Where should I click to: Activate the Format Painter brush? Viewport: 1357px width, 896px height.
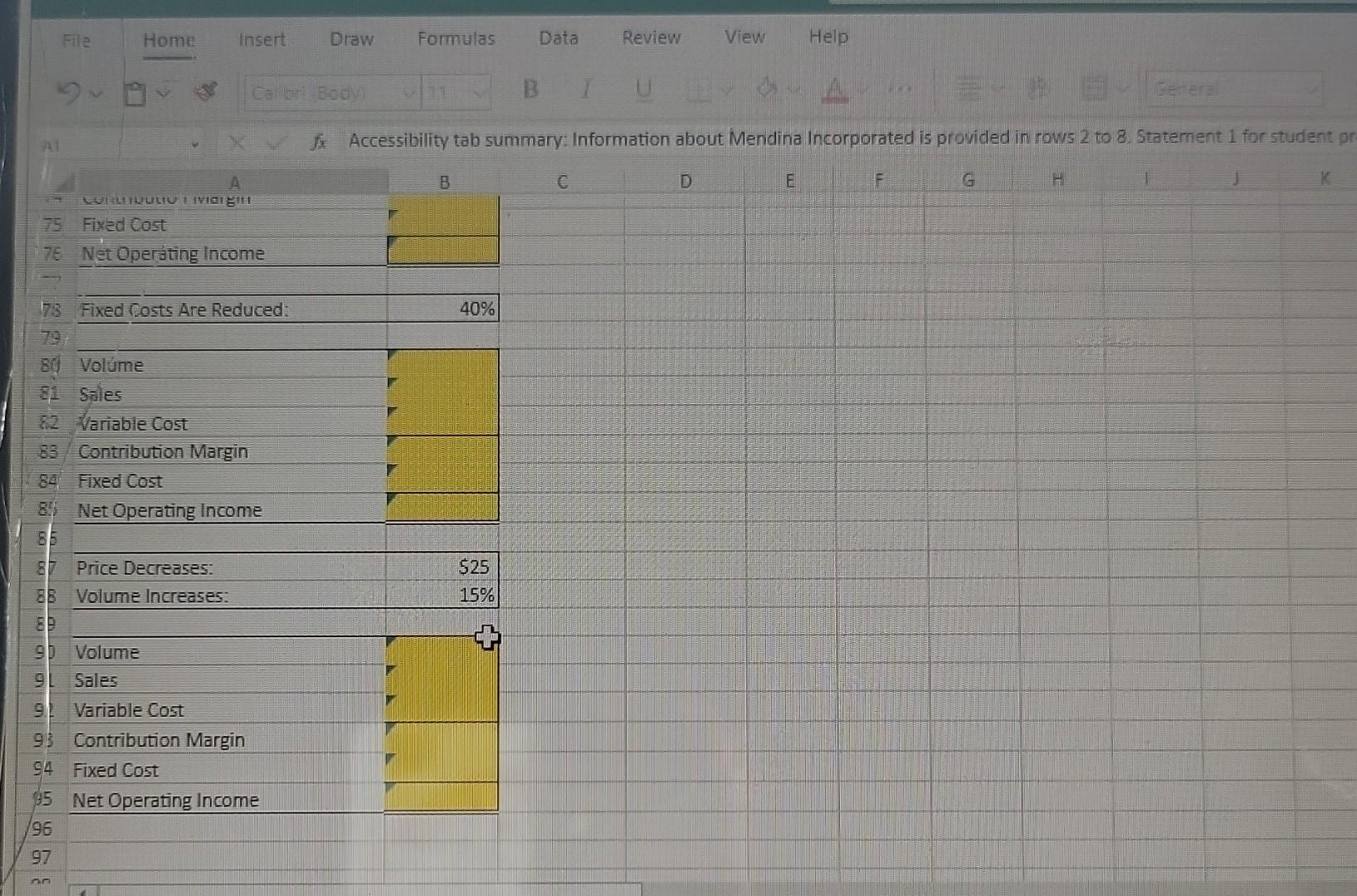click(206, 91)
